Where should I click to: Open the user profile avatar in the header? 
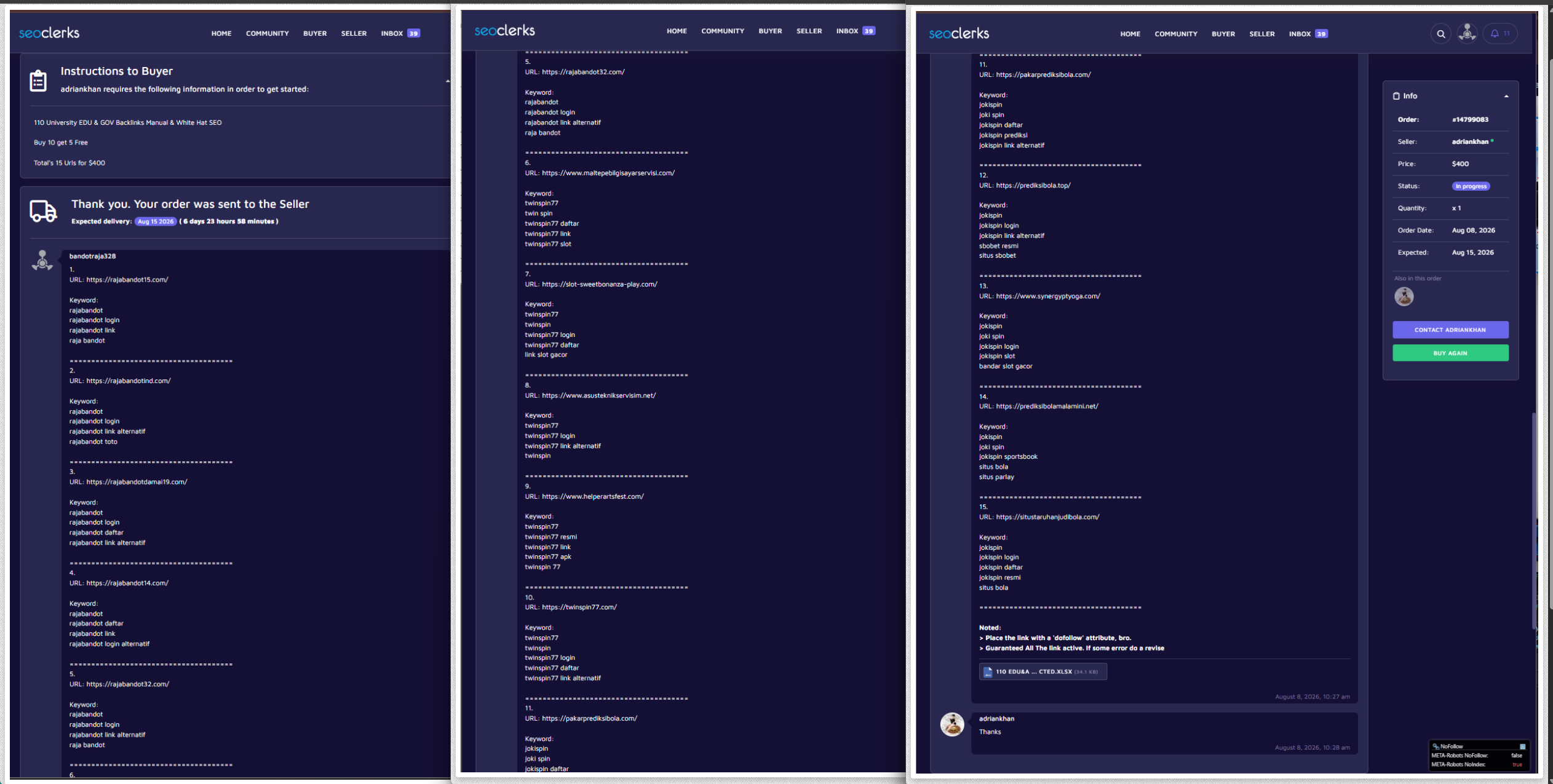(1467, 33)
